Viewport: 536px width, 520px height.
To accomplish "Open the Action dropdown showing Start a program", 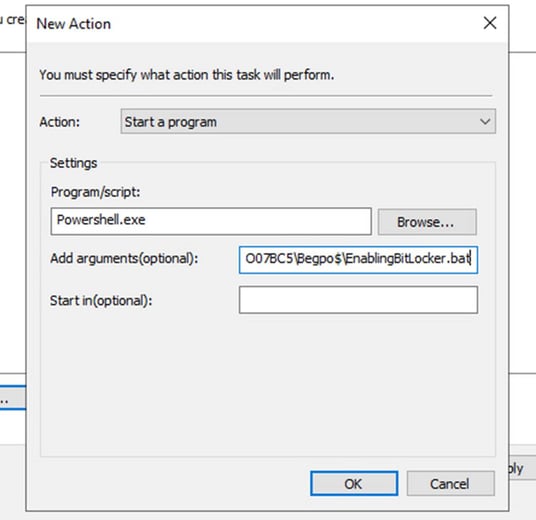I will [x=308, y=121].
